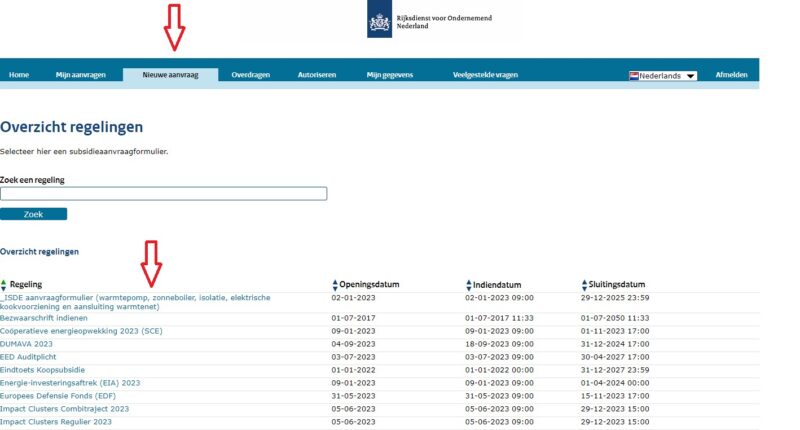Image resolution: width=800 pixels, height=430 pixels.
Task: Click the Rijksdienst voor Ondernemend Nederland logo
Action: pyautogui.click(x=380, y=23)
